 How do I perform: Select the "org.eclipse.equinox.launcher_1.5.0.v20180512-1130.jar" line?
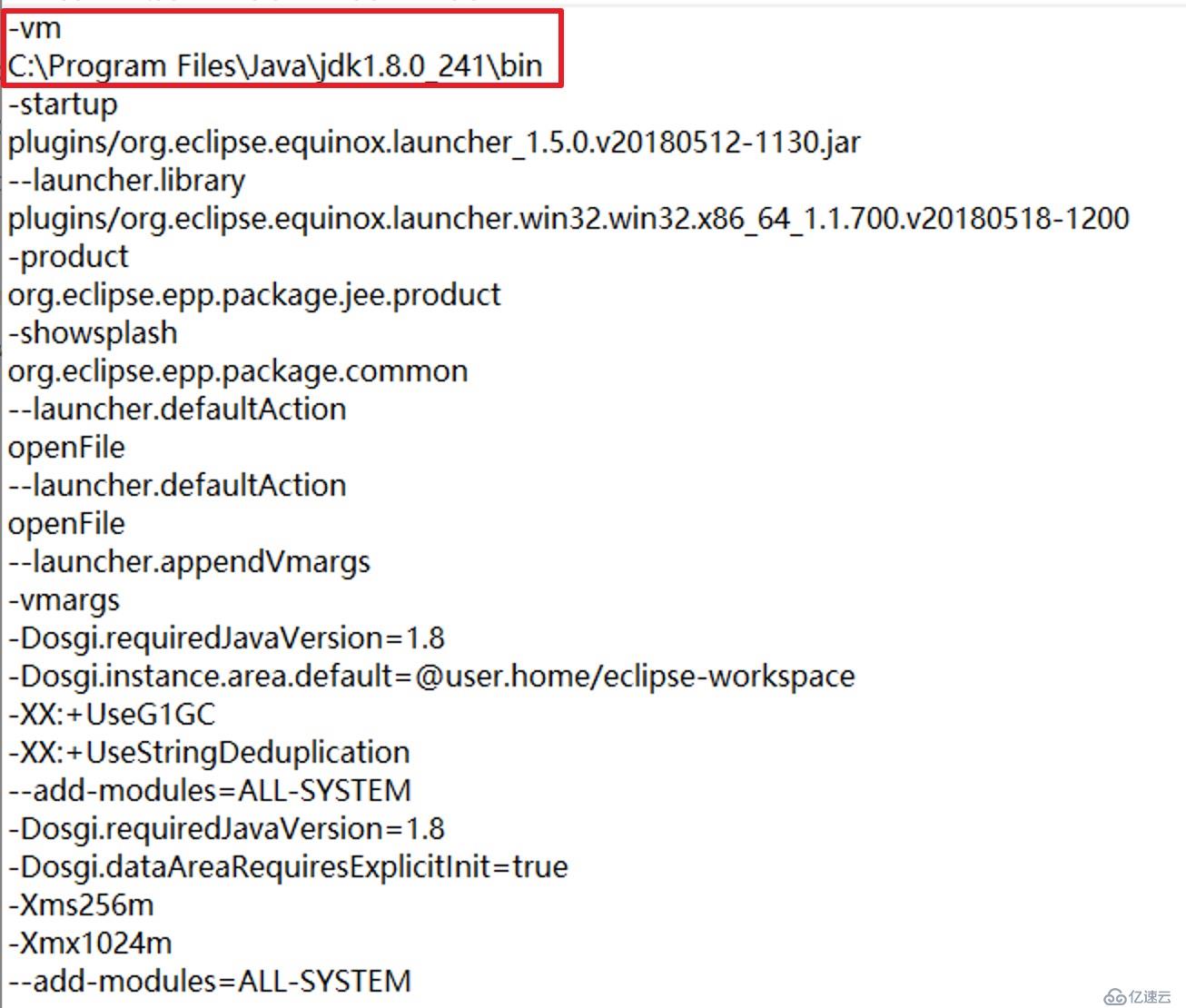434,143
